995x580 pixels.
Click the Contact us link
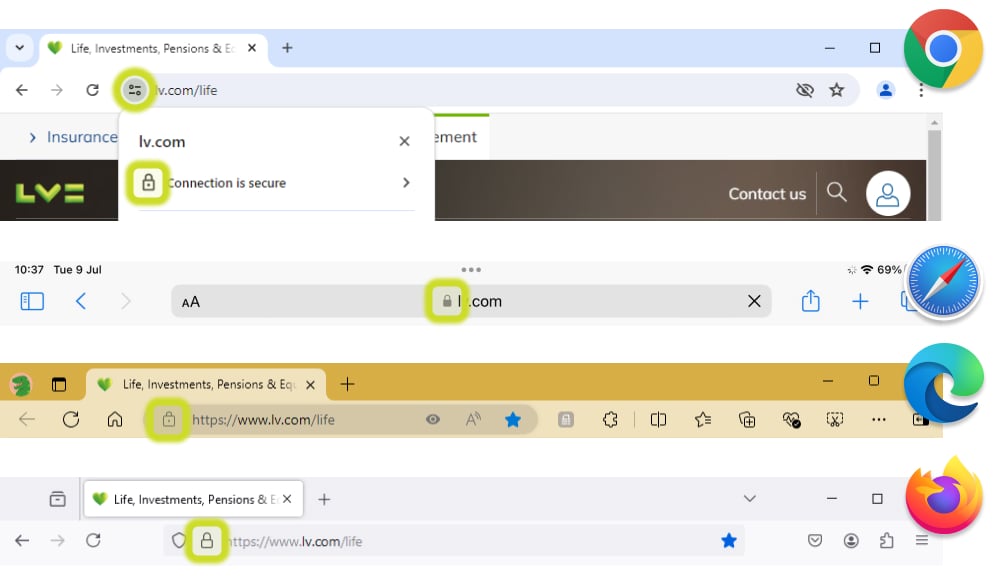point(767,194)
